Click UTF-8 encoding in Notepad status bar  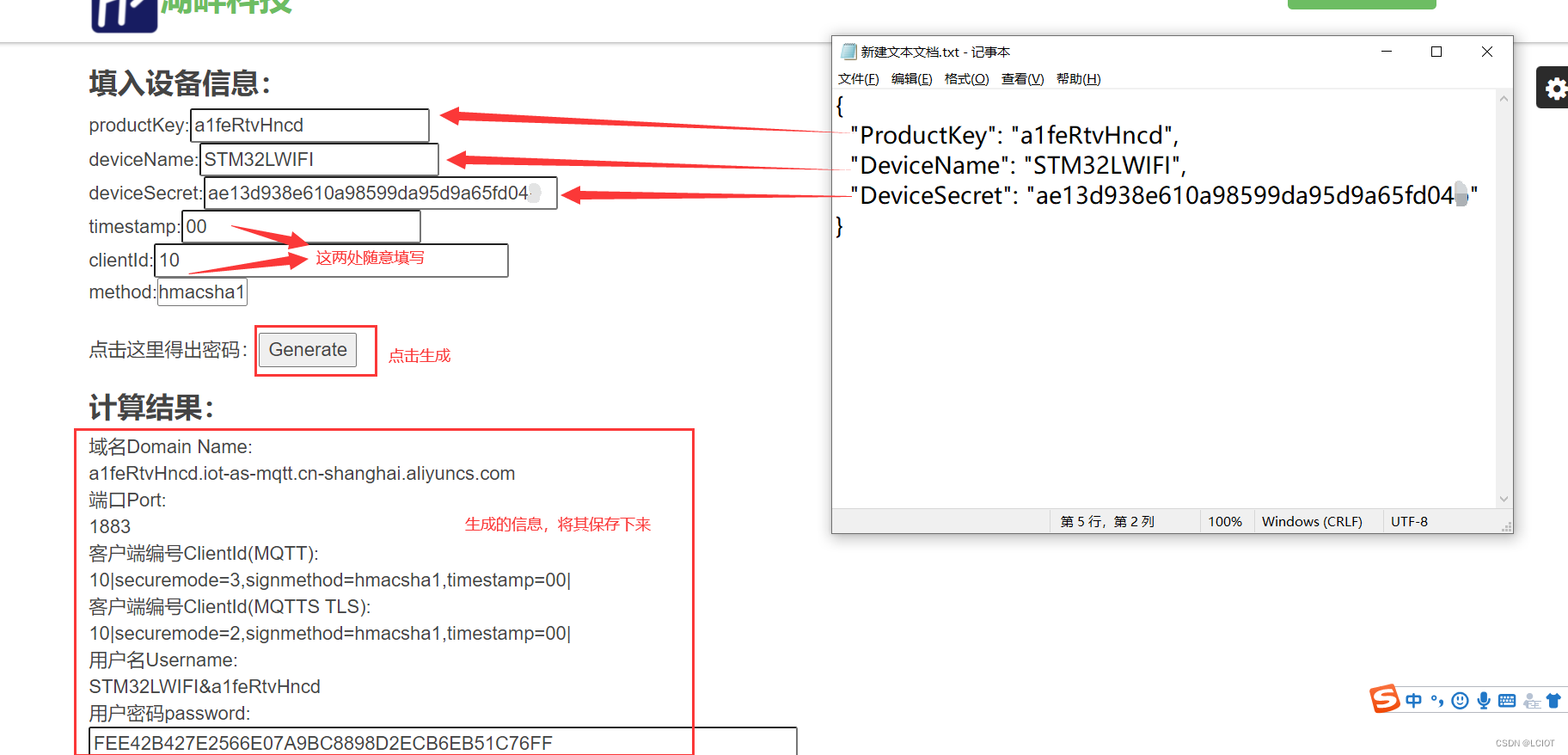click(1410, 522)
